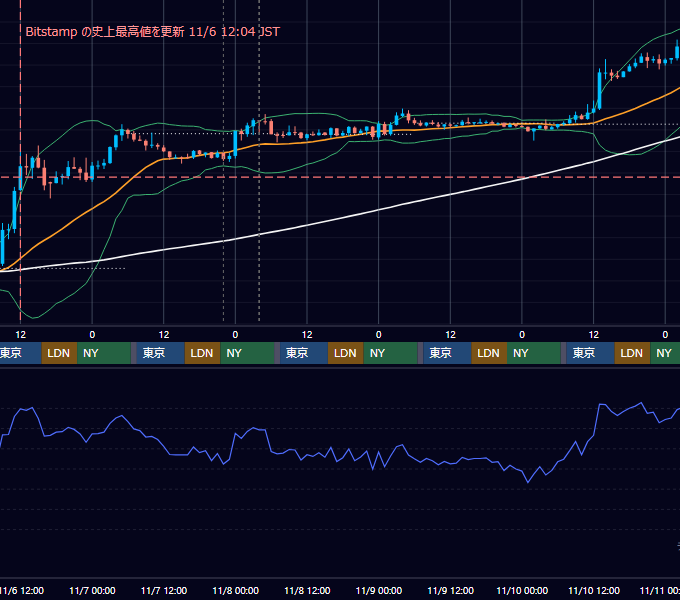Viewport: 680px width, 600px height.
Task: Click the 11/7 12:00 date axis label
Action: point(164,590)
